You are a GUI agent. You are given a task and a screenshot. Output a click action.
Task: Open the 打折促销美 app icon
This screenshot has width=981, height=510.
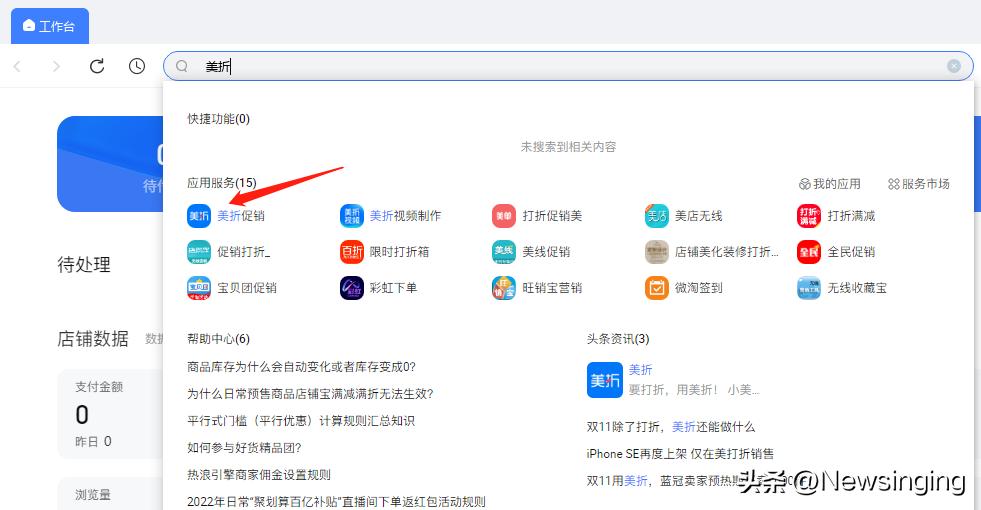point(504,216)
